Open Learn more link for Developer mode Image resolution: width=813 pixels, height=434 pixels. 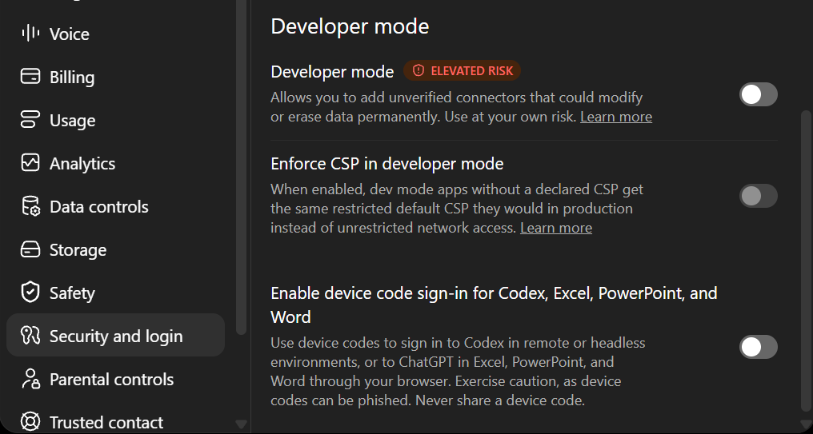click(616, 117)
